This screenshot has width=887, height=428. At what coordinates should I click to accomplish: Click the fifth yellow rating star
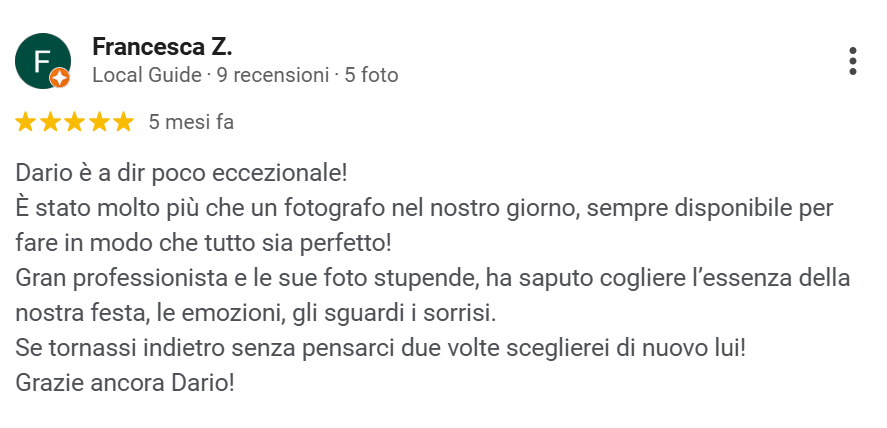tap(122, 123)
